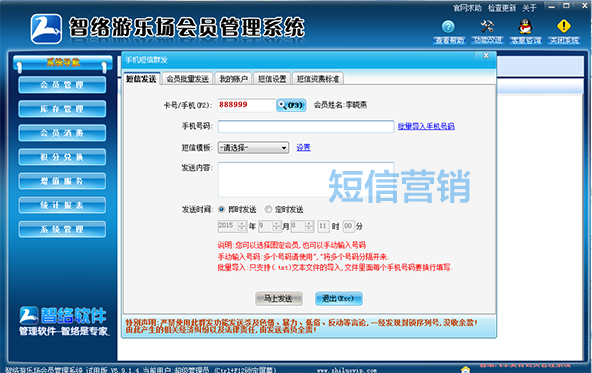Click the 设置 link next to template
This screenshot has width=592, height=373.
(x=303, y=148)
